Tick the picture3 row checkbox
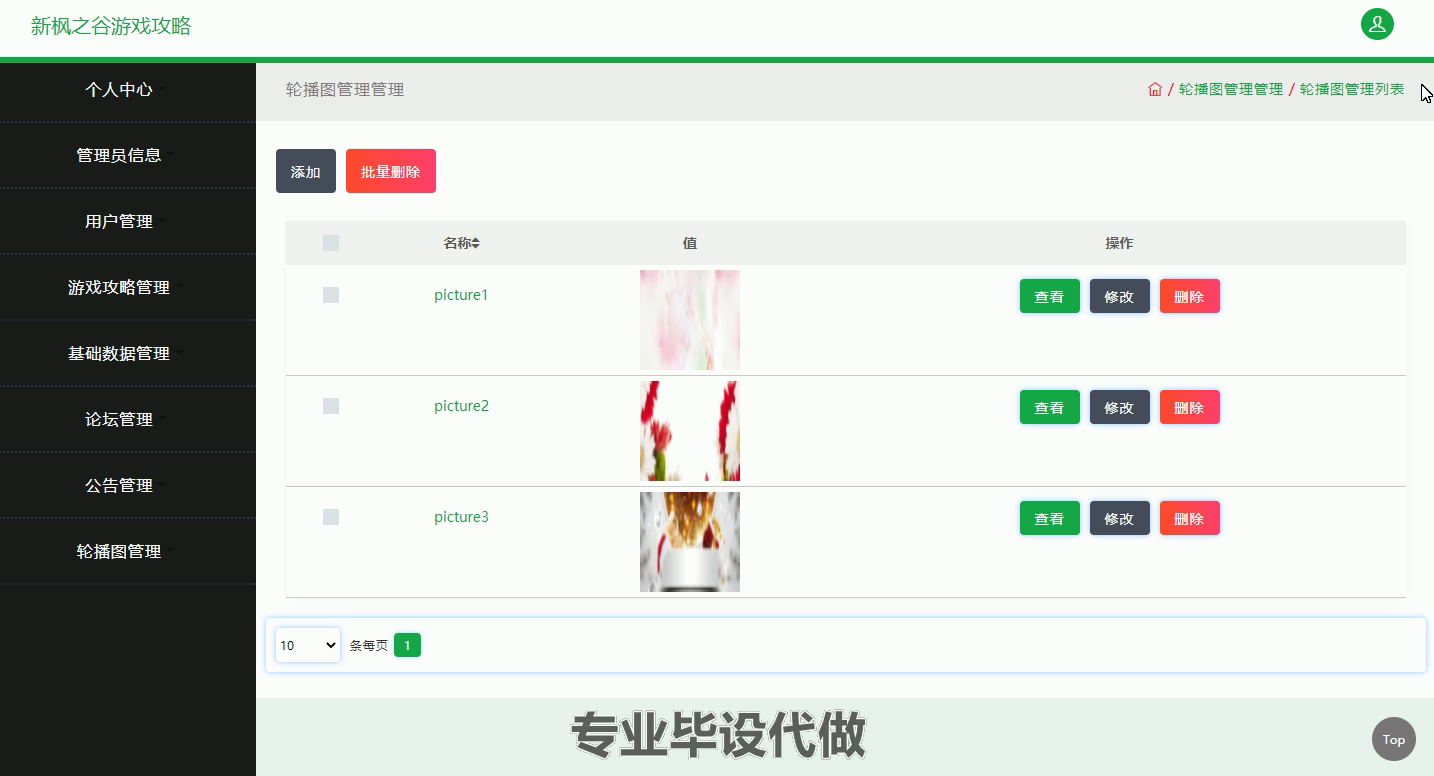1434x776 pixels. click(331, 517)
